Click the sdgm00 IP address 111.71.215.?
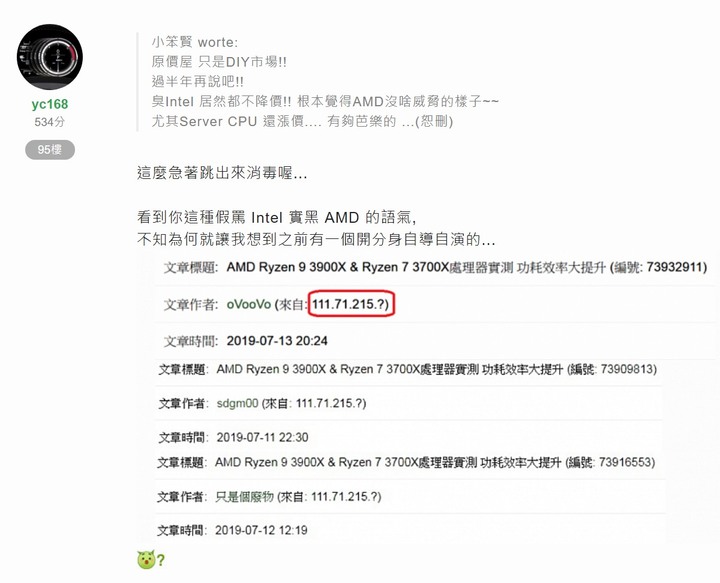 (331, 404)
